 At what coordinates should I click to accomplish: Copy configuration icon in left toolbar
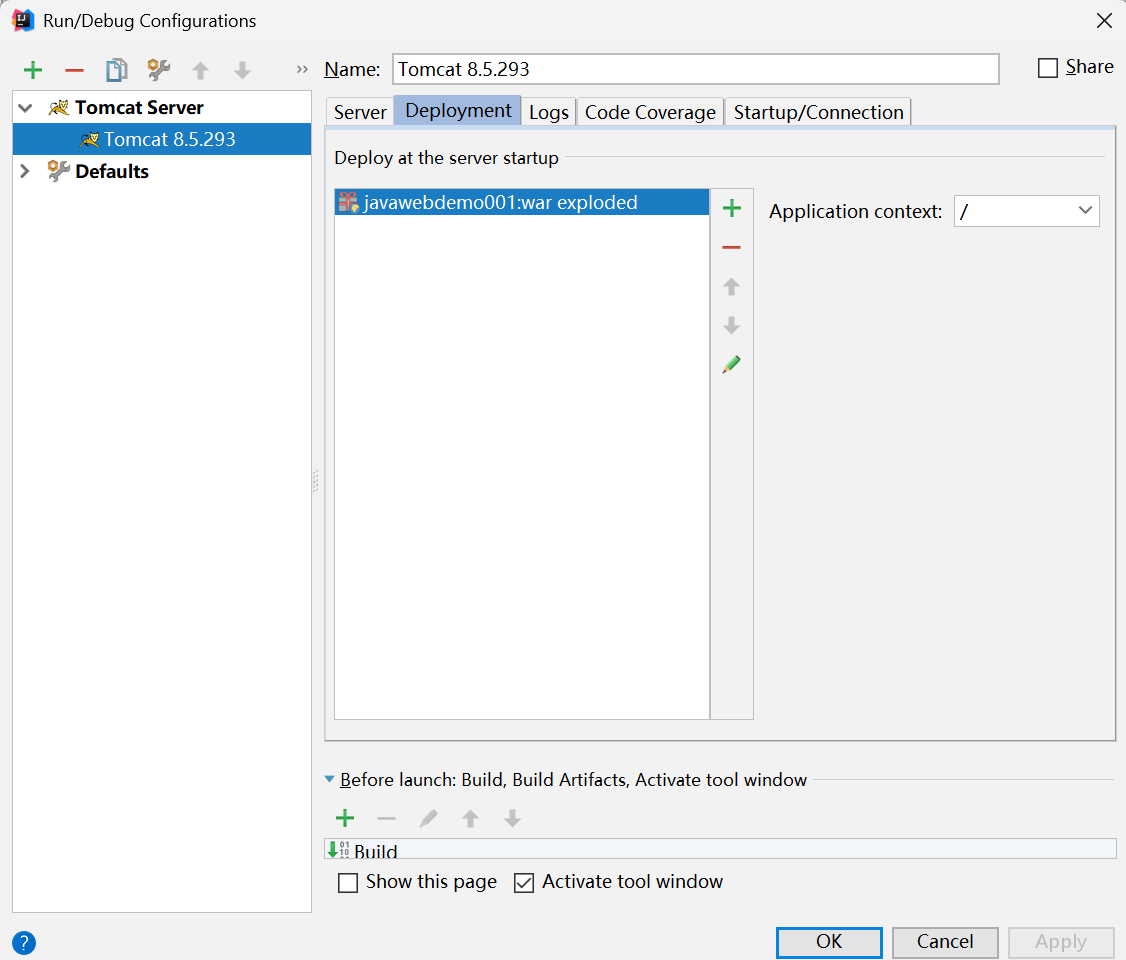(x=116, y=70)
